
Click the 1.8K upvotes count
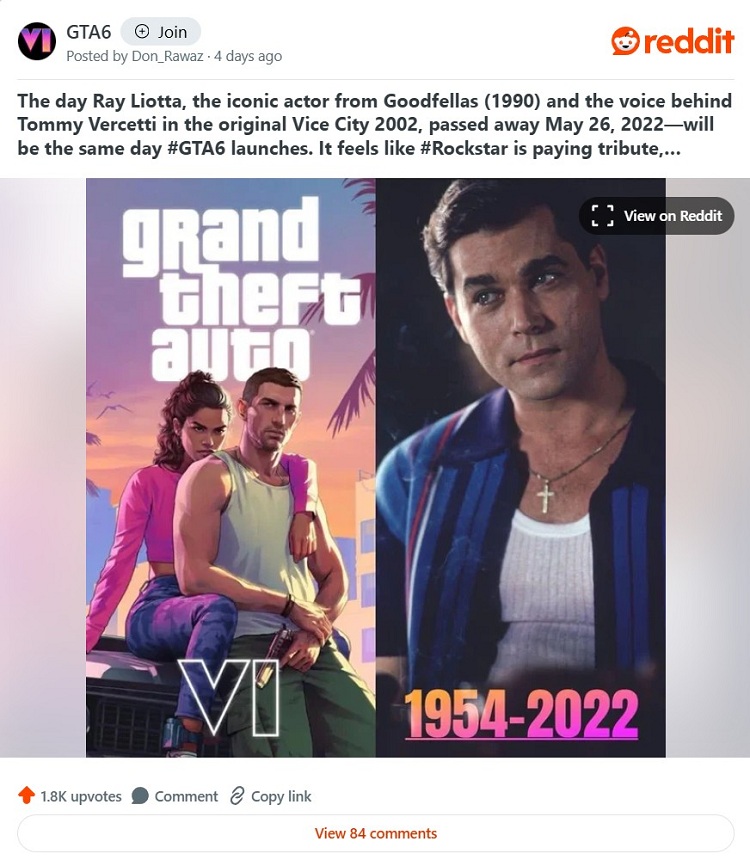coord(81,796)
